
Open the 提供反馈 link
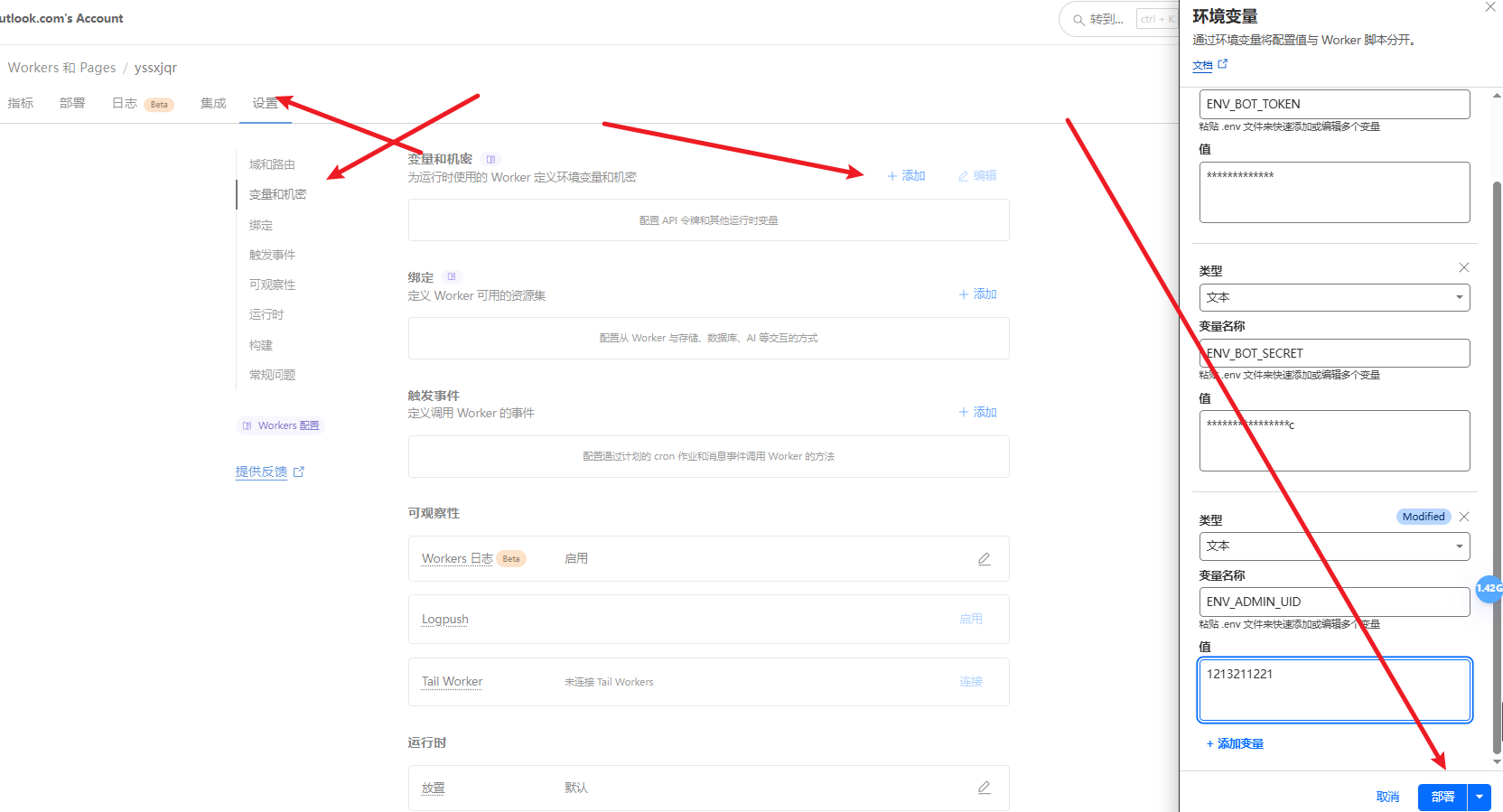tap(270, 471)
